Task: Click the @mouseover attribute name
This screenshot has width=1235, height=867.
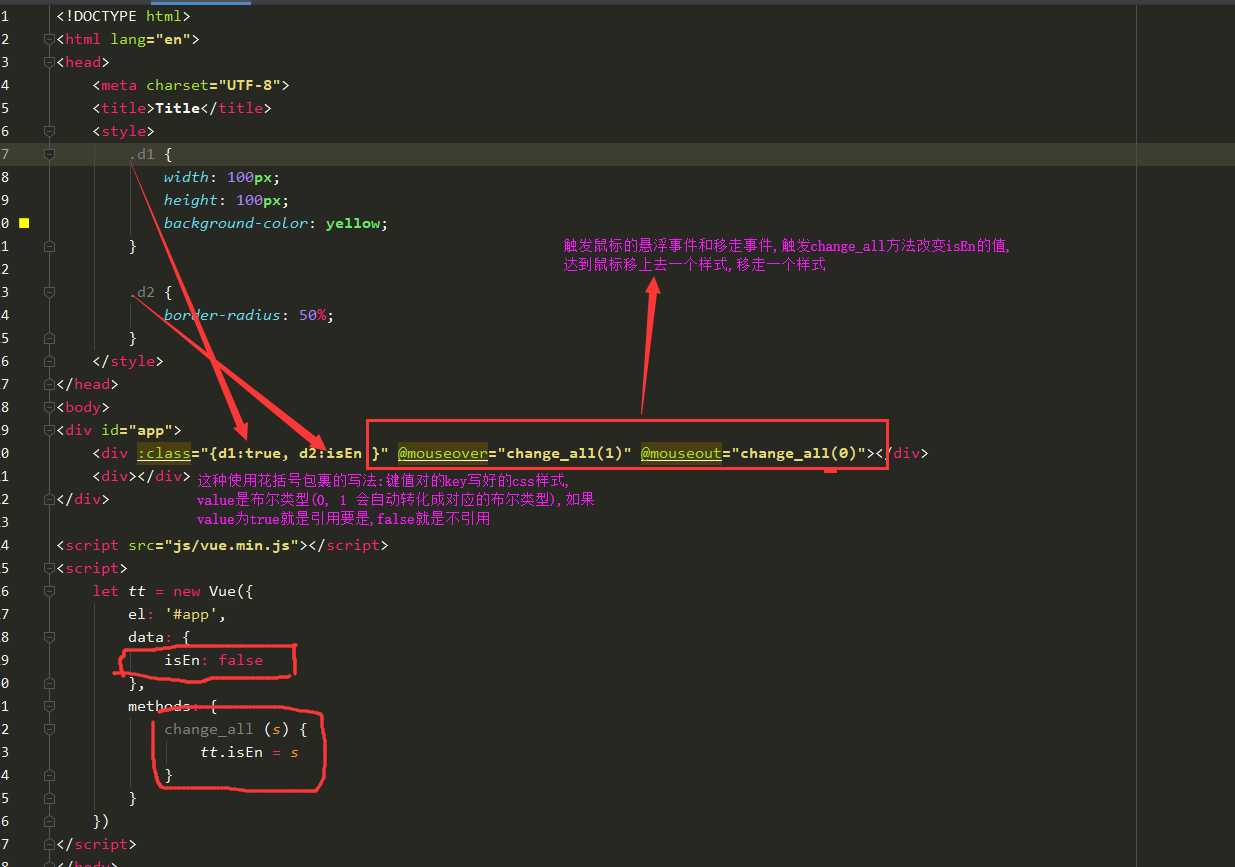Action: 442,453
